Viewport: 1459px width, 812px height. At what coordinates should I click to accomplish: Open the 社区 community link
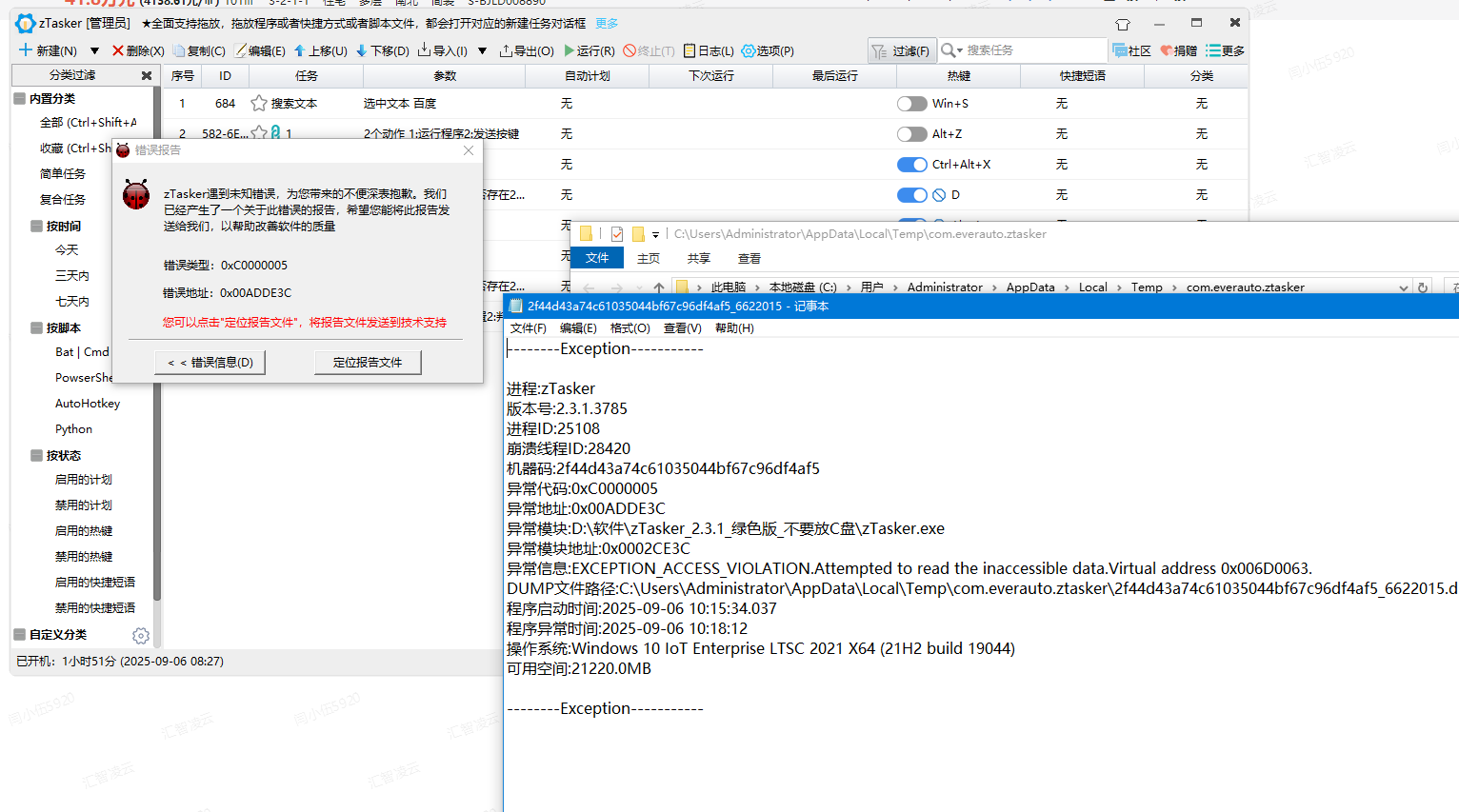(1131, 50)
